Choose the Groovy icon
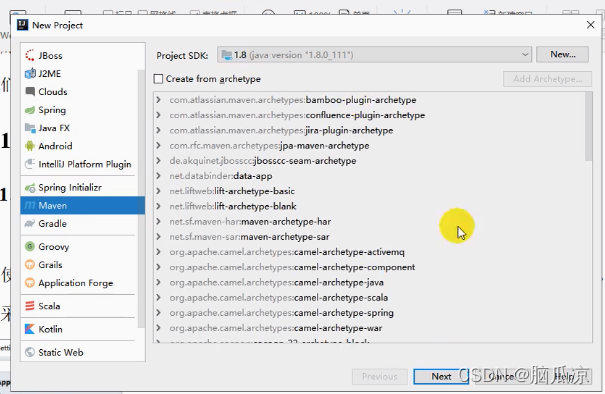The height and width of the screenshot is (394, 605). [30, 247]
